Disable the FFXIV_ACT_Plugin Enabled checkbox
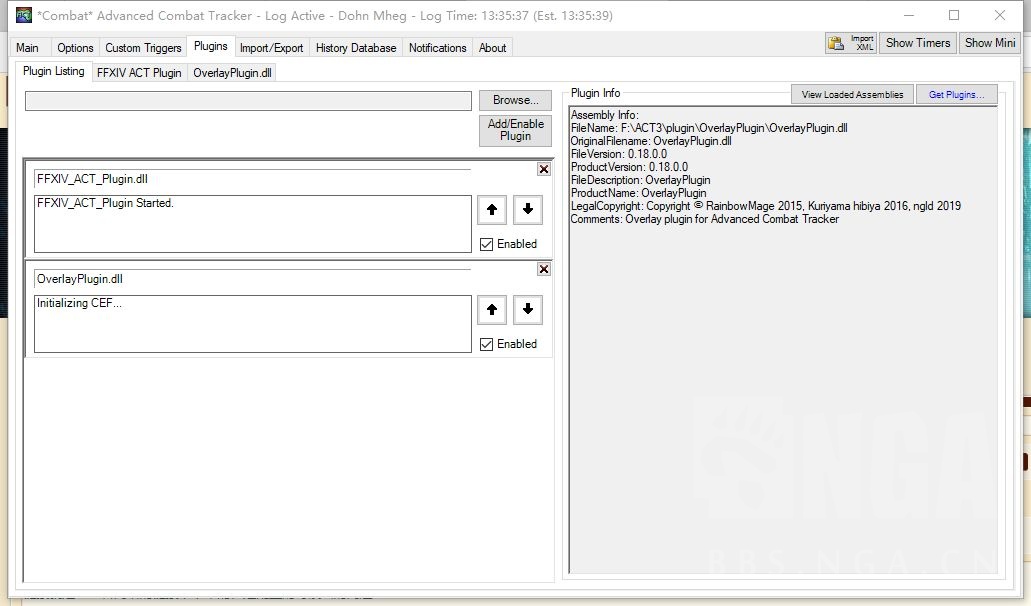1031x606 pixels. tap(486, 244)
